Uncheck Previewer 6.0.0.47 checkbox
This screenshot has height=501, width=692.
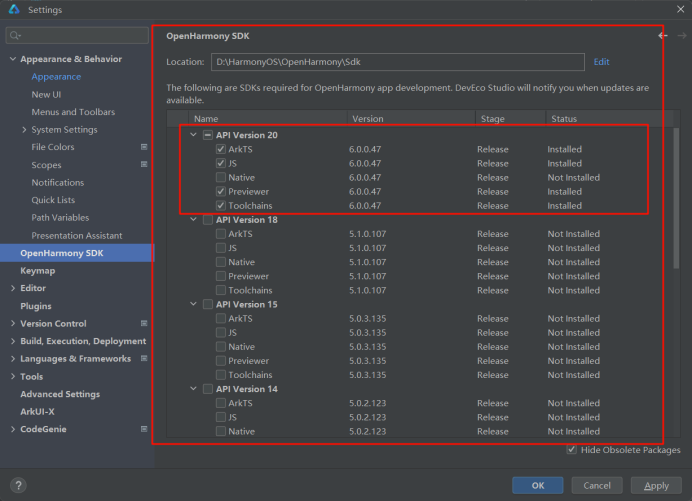[221, 192]
